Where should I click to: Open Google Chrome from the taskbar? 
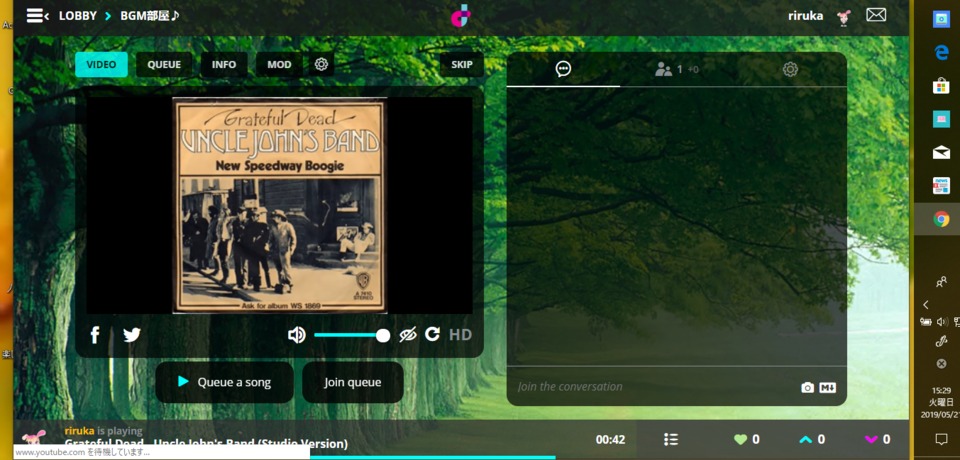941,219
